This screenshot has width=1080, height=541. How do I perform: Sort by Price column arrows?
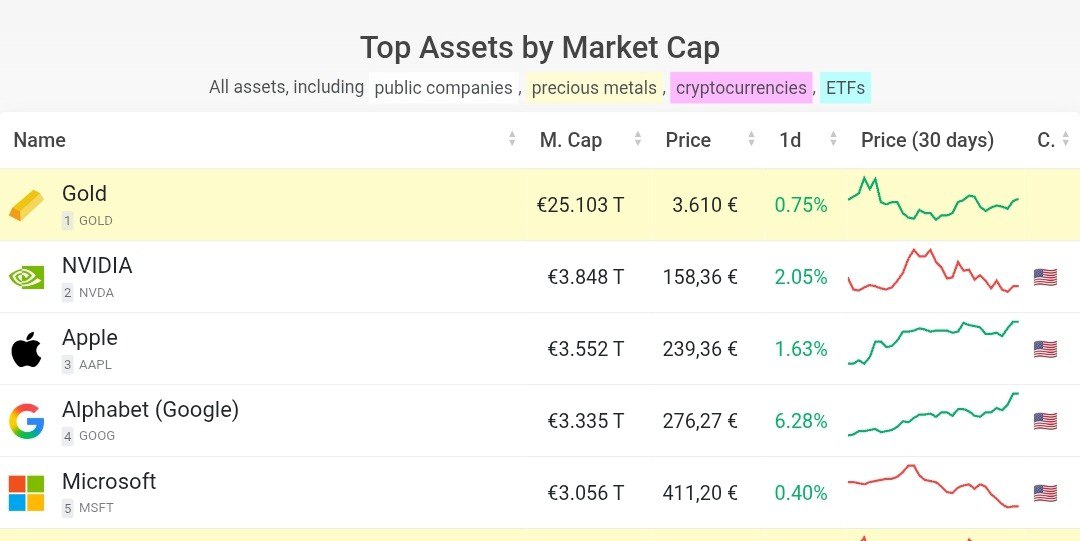[x=751, y=140]
